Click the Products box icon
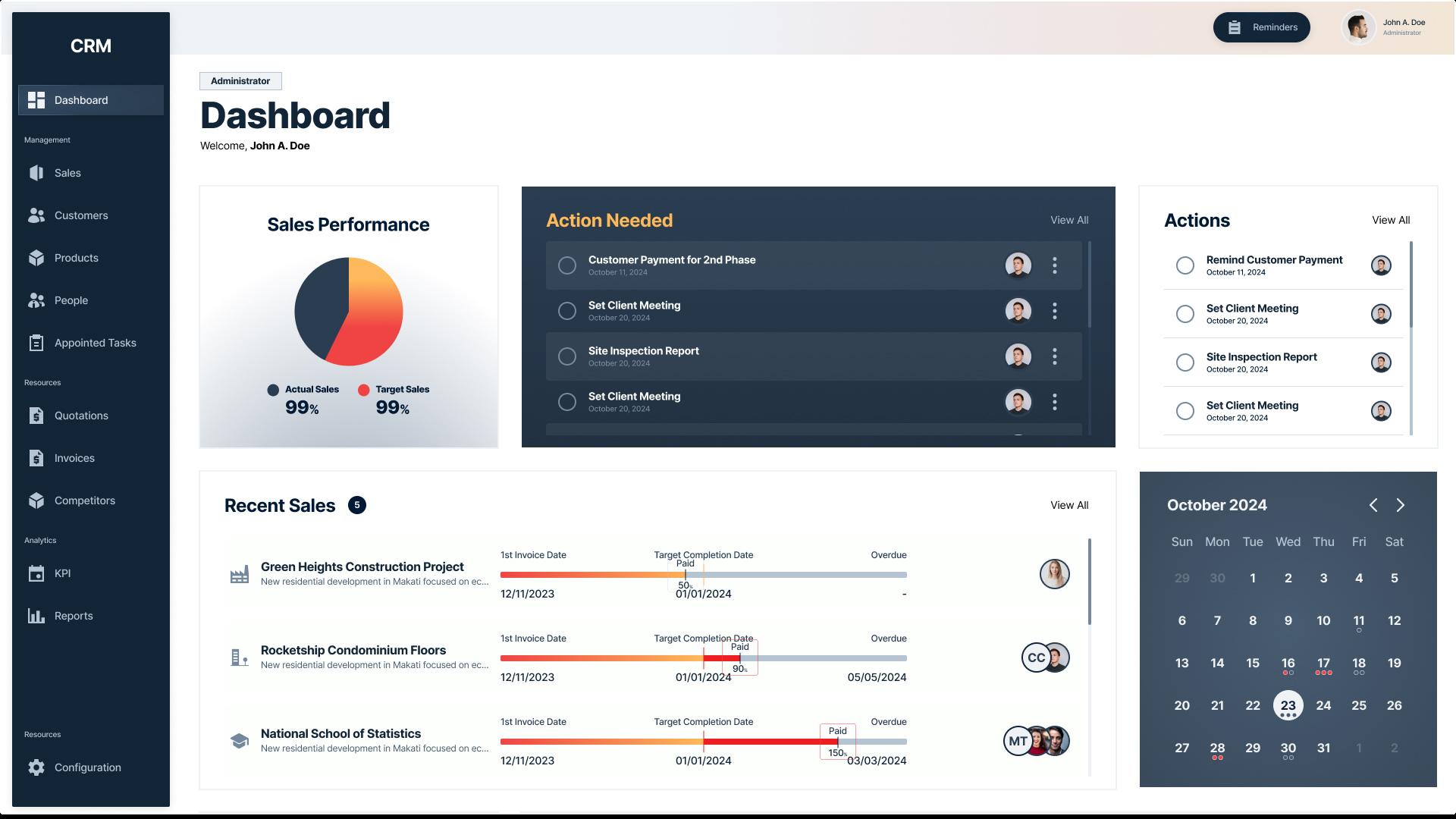The height and width of the screenshot is (819, 1456). [x=36, y=258]
